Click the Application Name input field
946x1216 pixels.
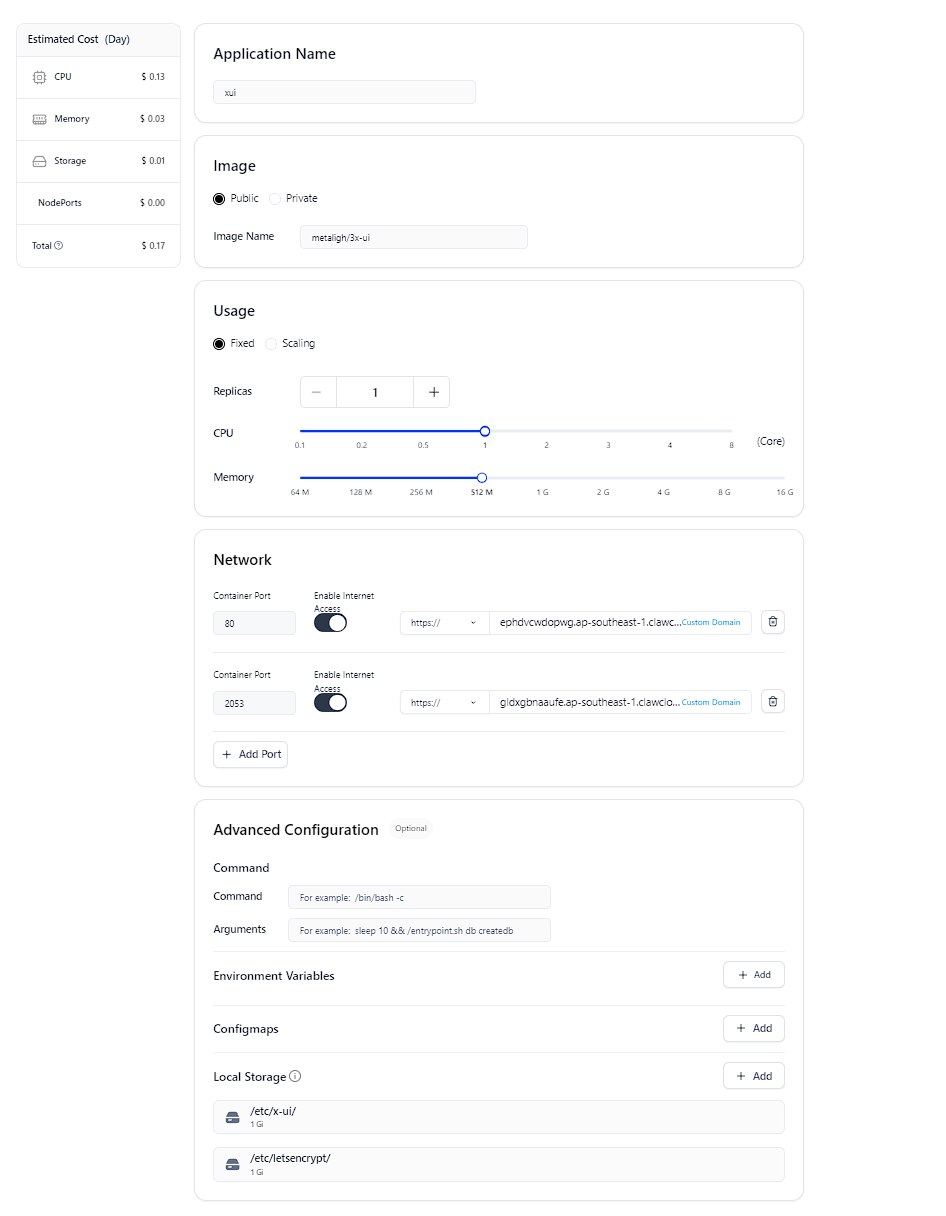[x=344, y=92]
